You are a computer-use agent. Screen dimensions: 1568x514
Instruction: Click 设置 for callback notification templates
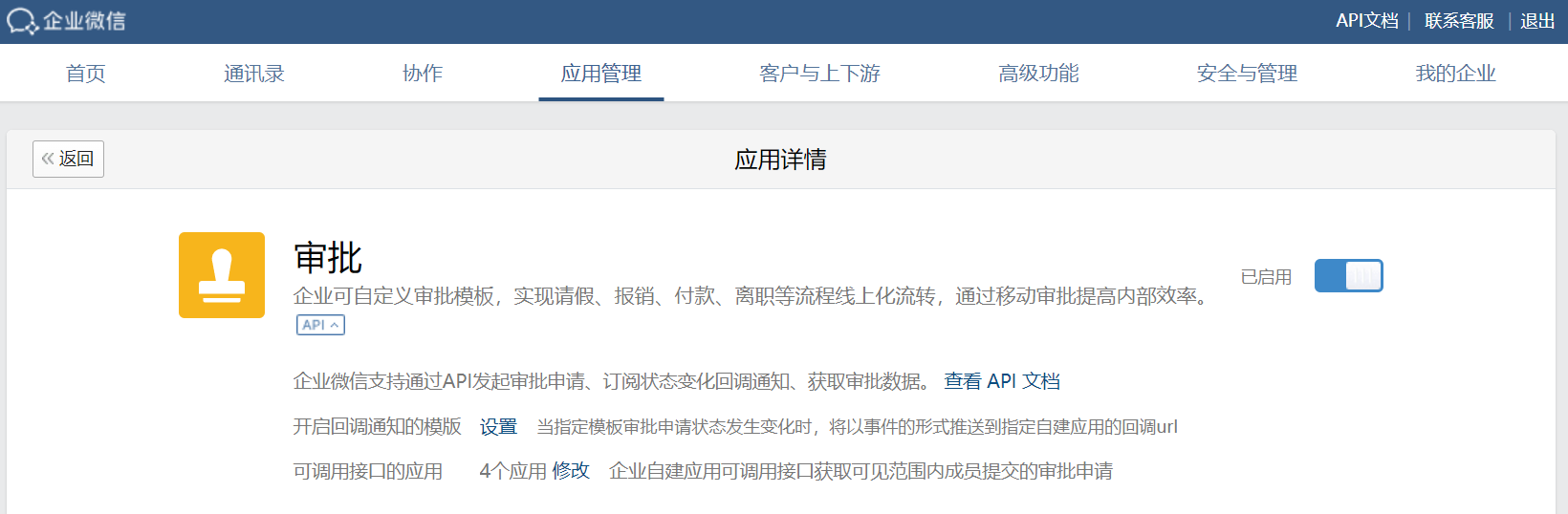pos(498,426)
